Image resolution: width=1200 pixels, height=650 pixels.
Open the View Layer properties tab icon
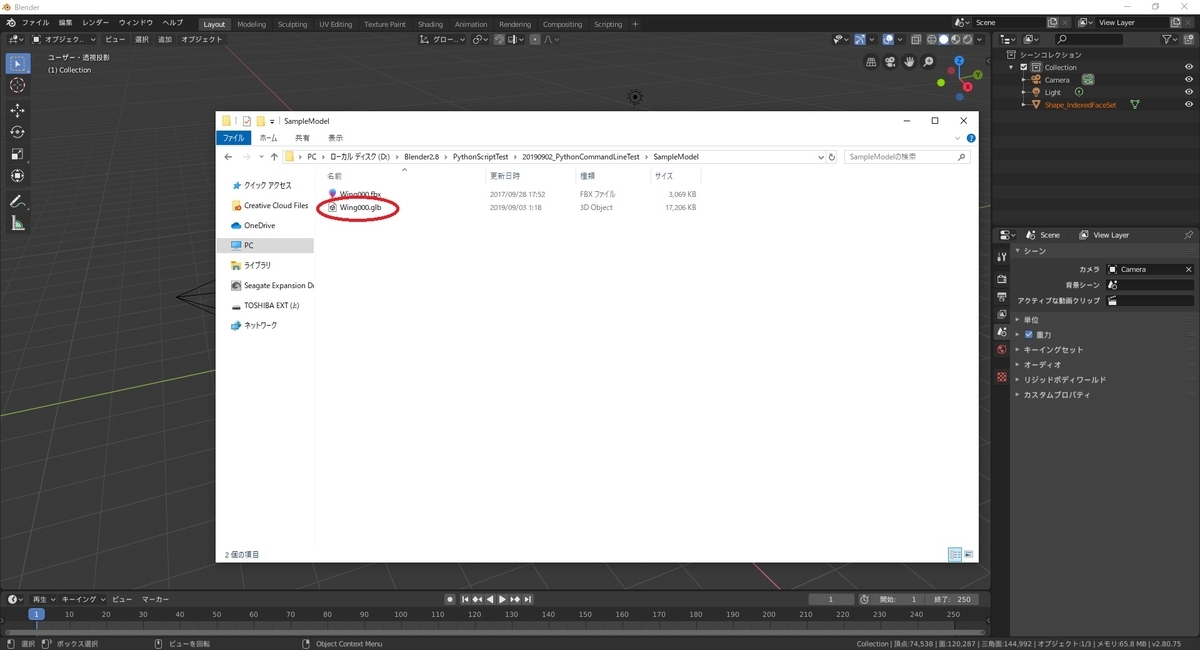tap(1002, 314)
